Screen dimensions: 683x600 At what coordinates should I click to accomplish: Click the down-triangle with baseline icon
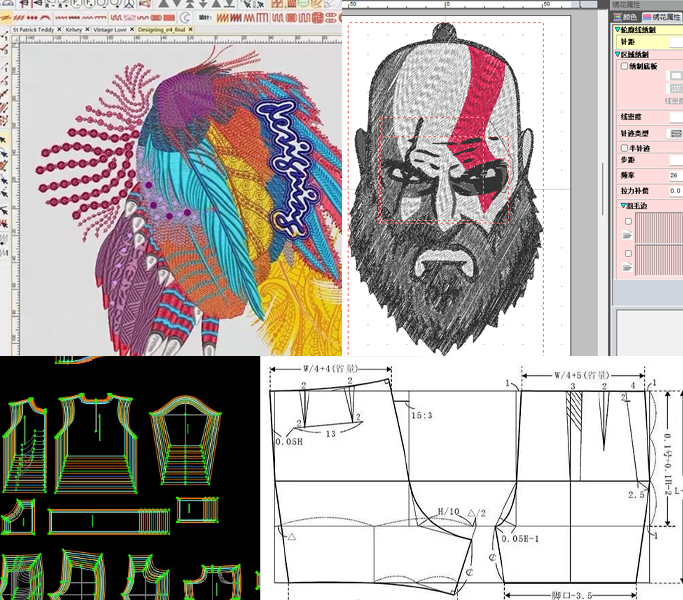pos(230,4)
